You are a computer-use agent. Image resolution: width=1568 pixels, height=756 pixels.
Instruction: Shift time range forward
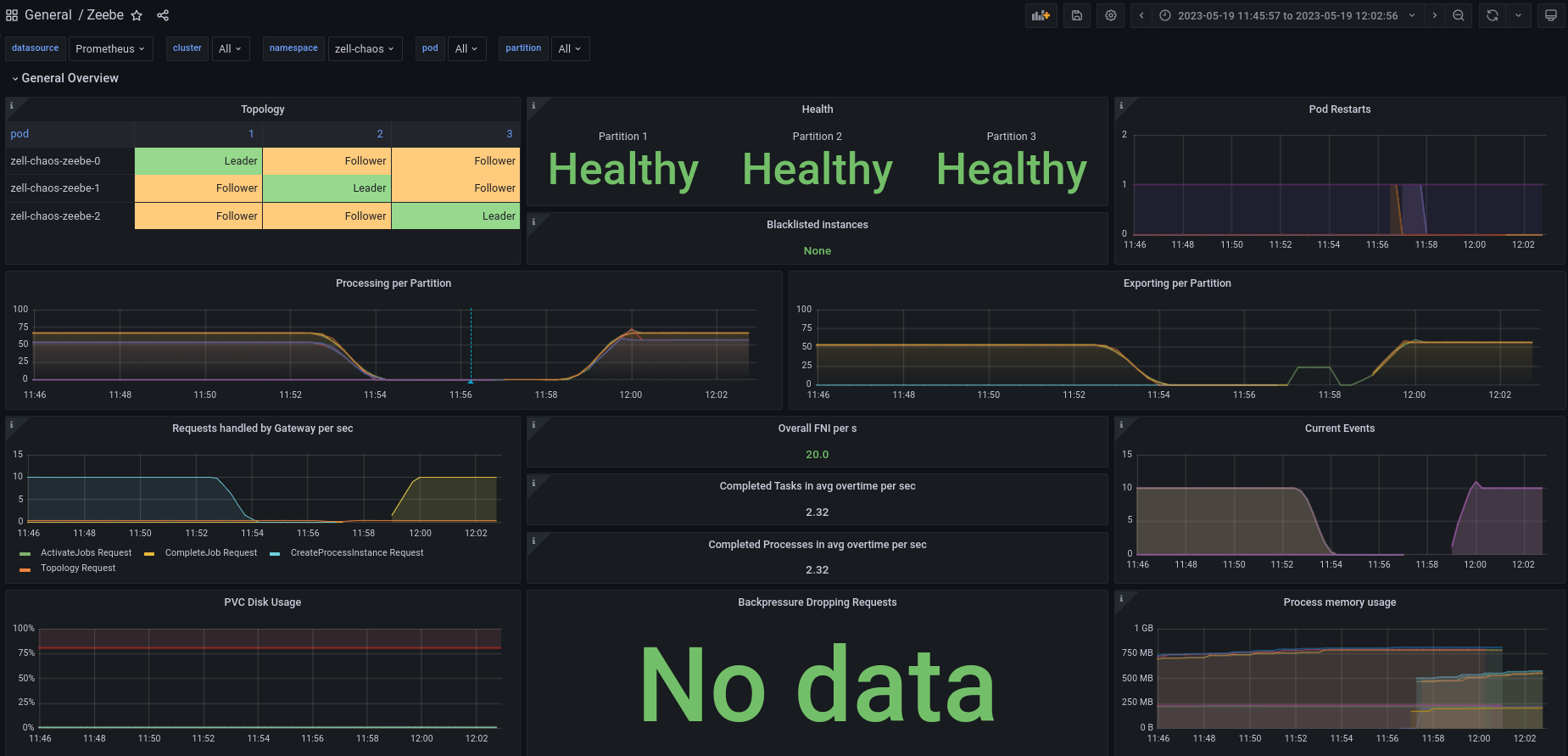click(x=1435, y=15)
